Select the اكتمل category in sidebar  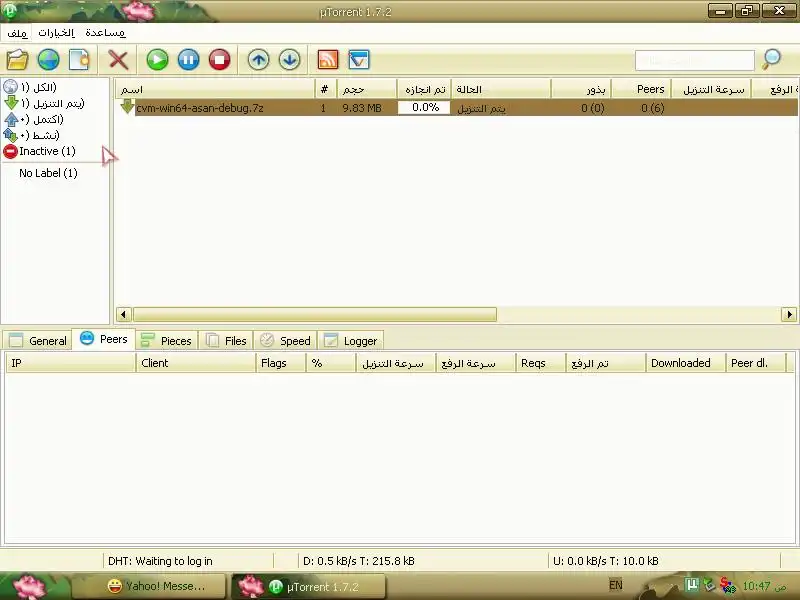34,119
